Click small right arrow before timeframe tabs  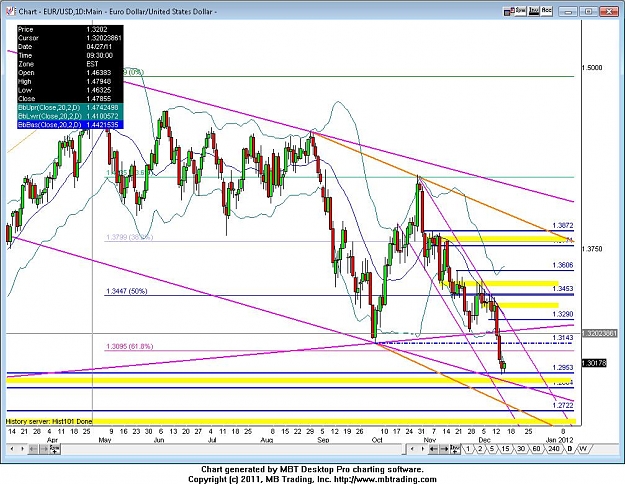point(423,449)
